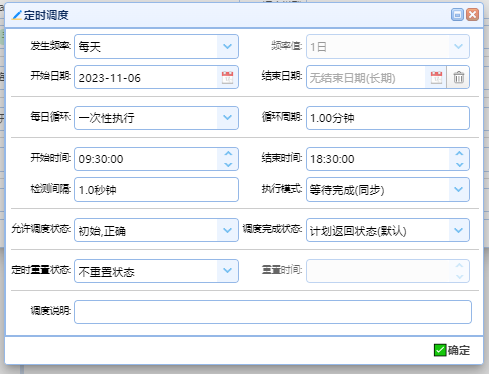
Task: Click the green check 确定 button
Action: (452, 350)
